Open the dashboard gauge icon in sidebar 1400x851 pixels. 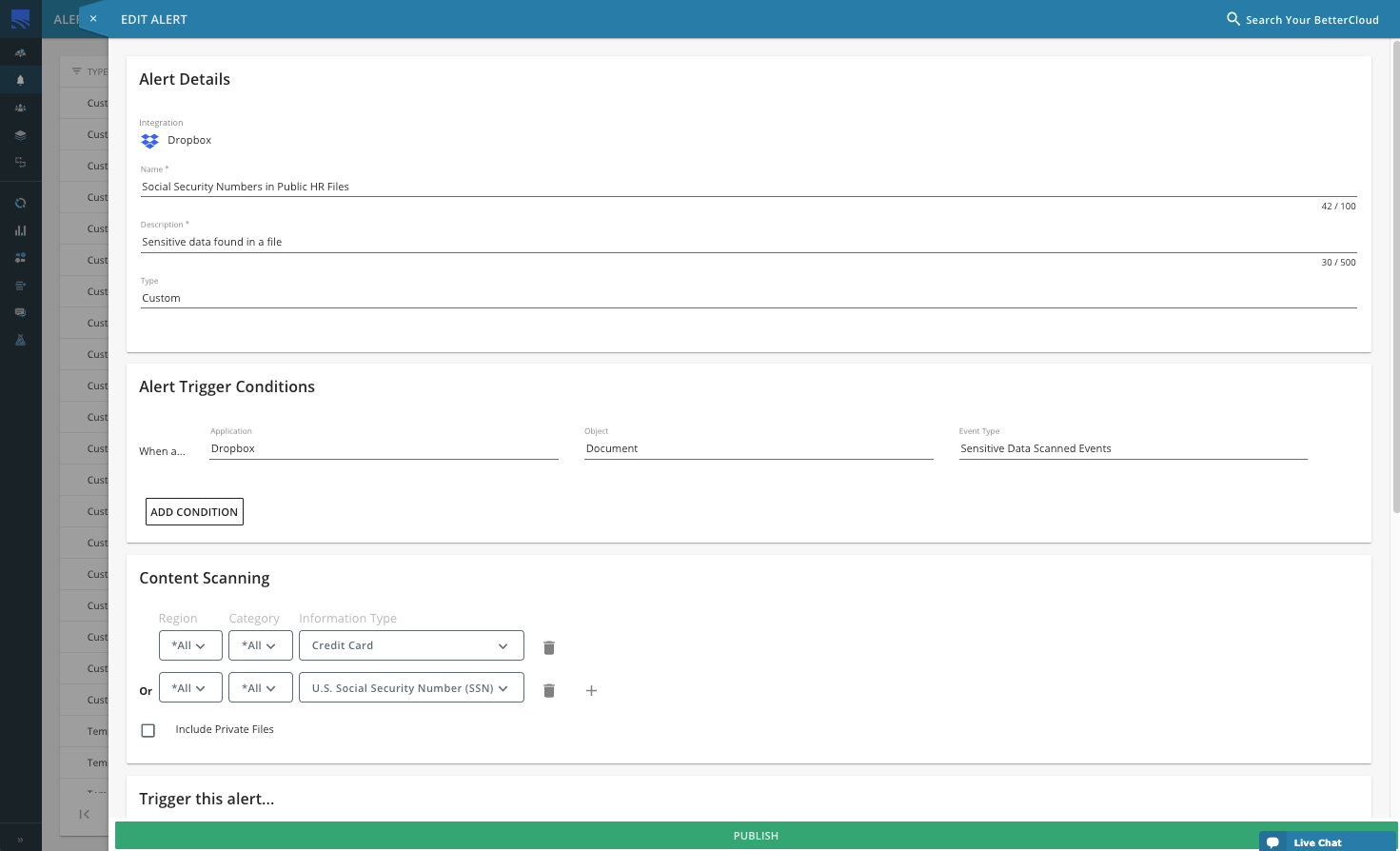coord(20,53)
